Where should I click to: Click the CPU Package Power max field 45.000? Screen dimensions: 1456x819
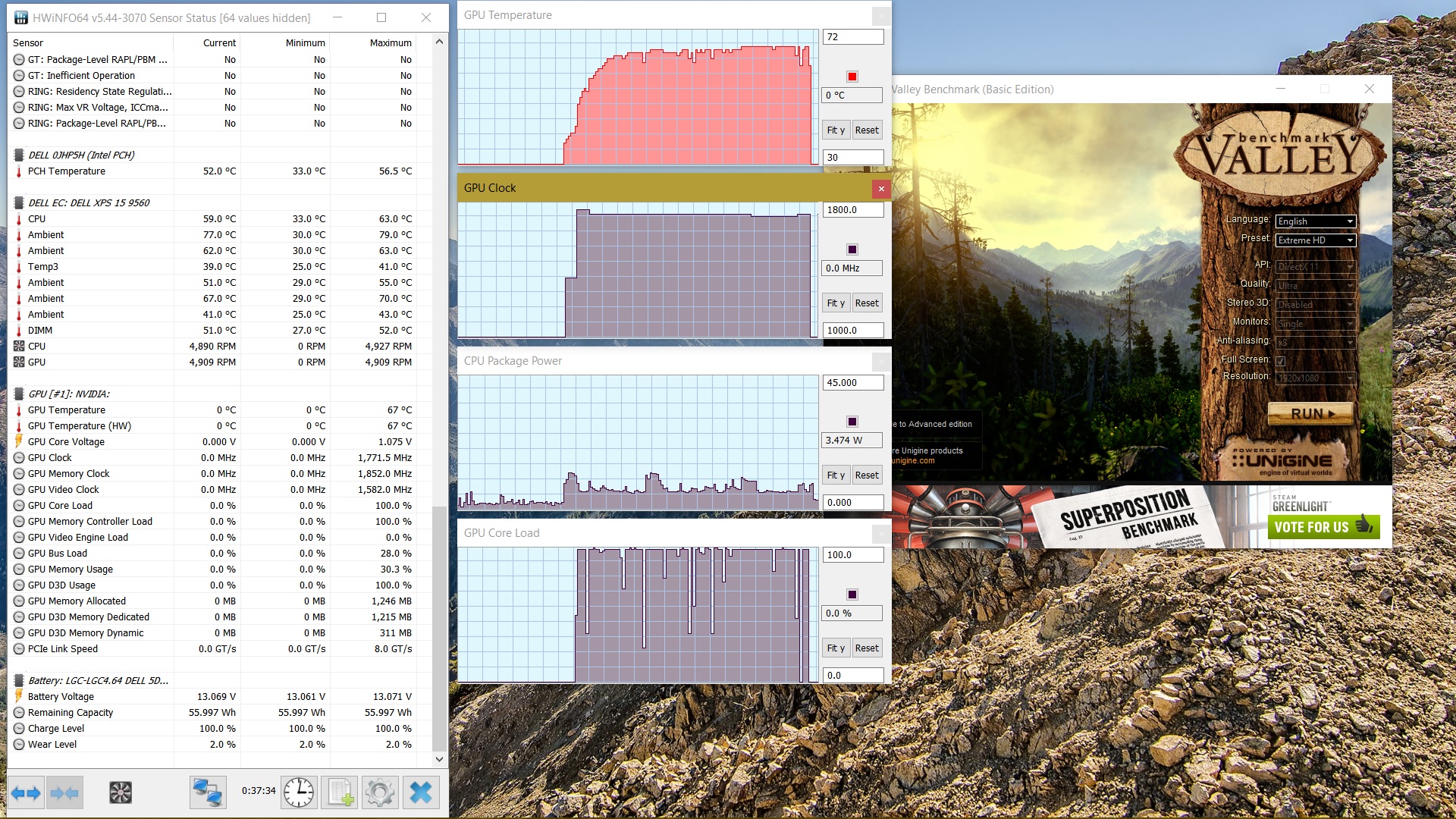click(853, 383)
